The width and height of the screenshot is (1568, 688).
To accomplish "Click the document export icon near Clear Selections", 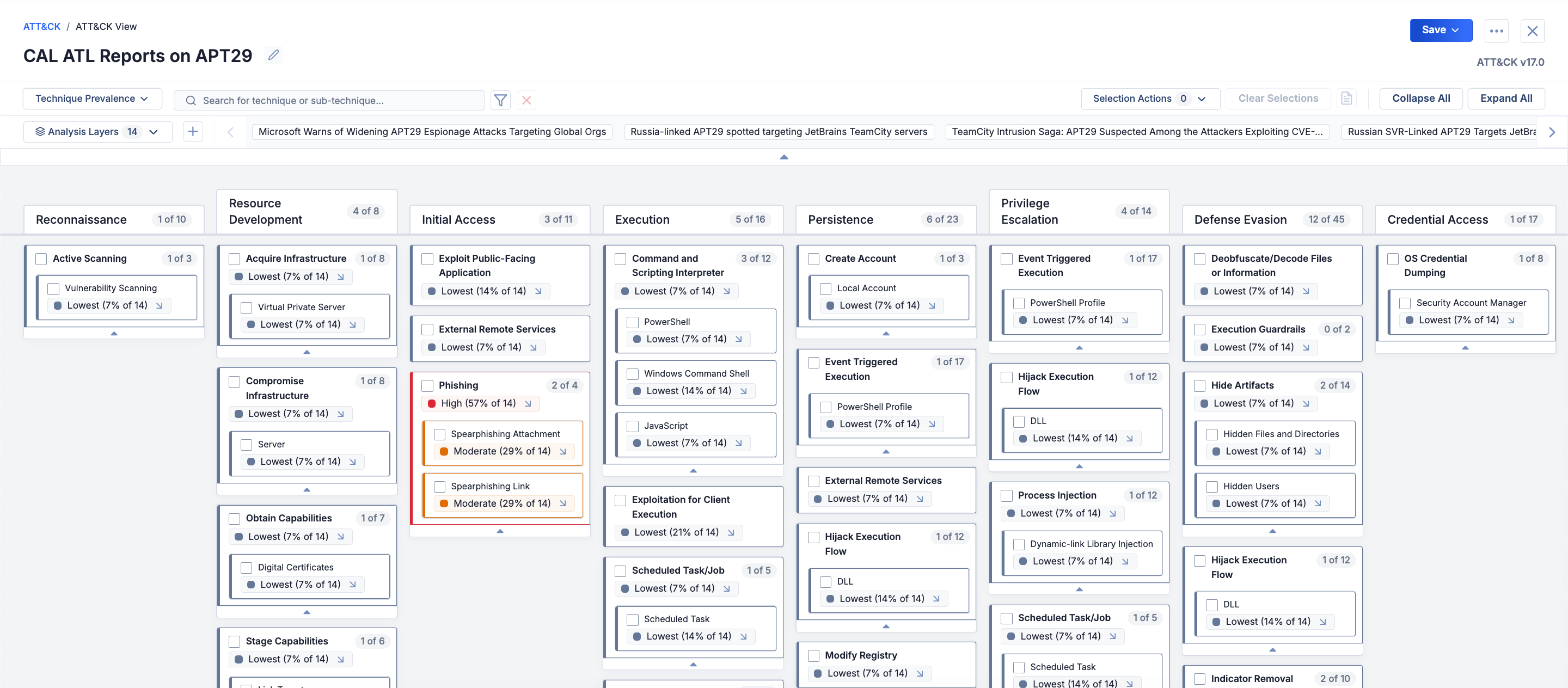I will click(1346, 99).
